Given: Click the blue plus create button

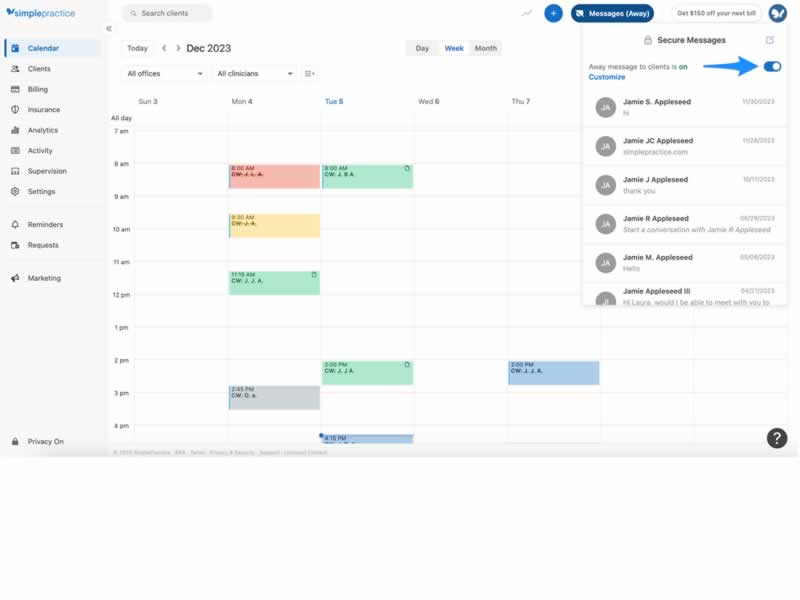Looking at the screenshot, I should click(x=553, y=13).
